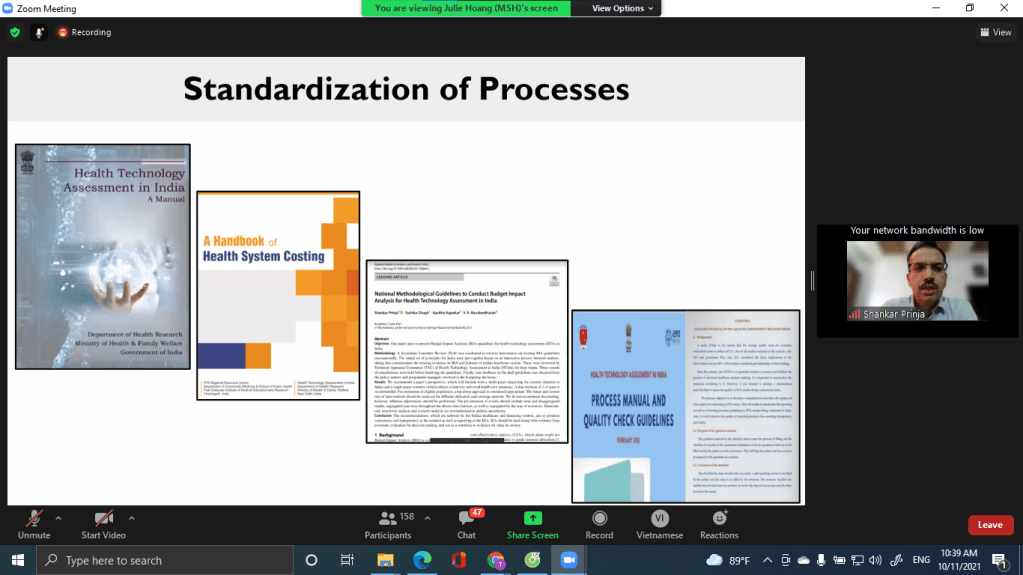Click the participants list caret arrow
This screenshot has width=1023, height=575.
pos(427,518)
